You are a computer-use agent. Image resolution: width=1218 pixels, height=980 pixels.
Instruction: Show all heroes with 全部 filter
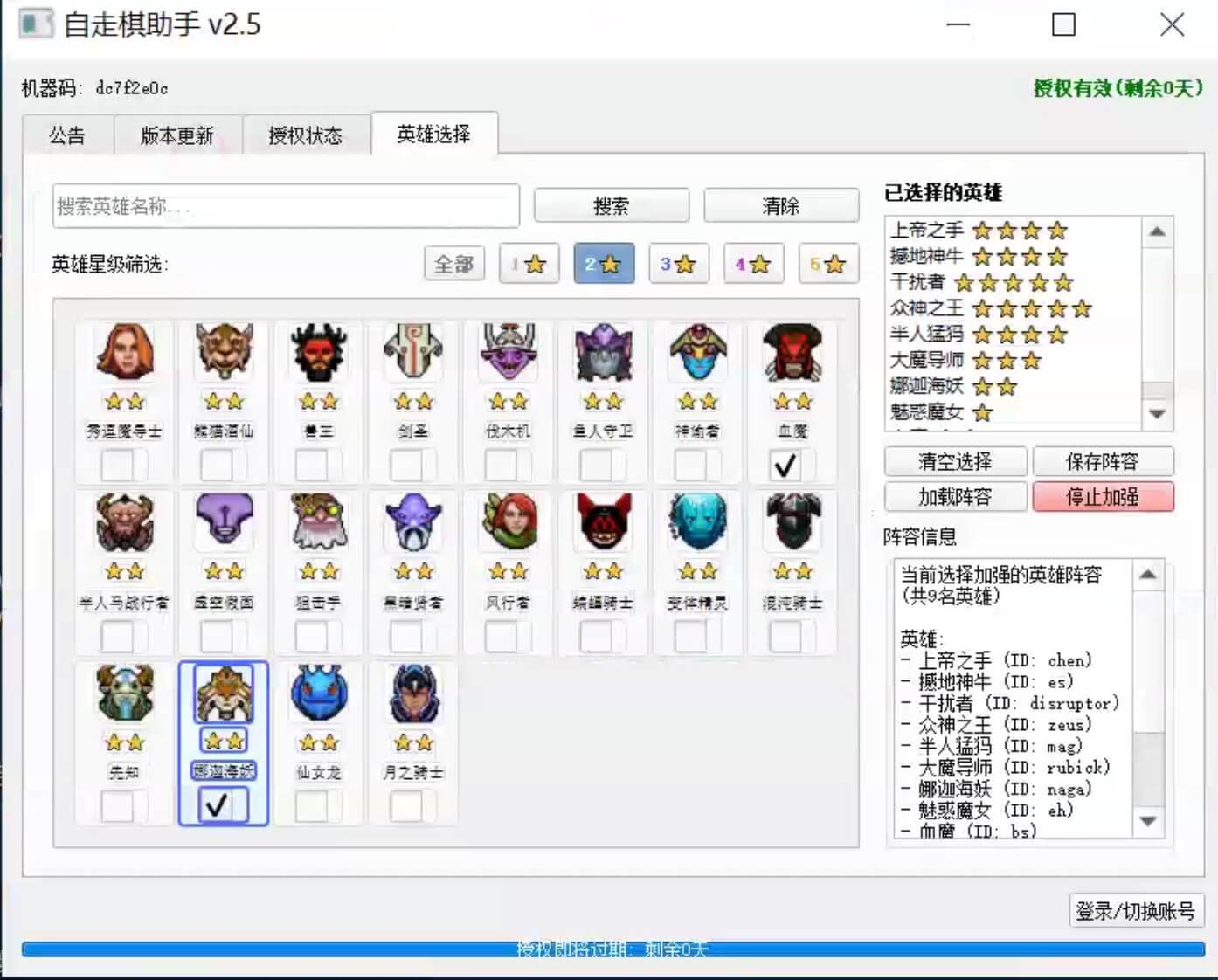454,264
